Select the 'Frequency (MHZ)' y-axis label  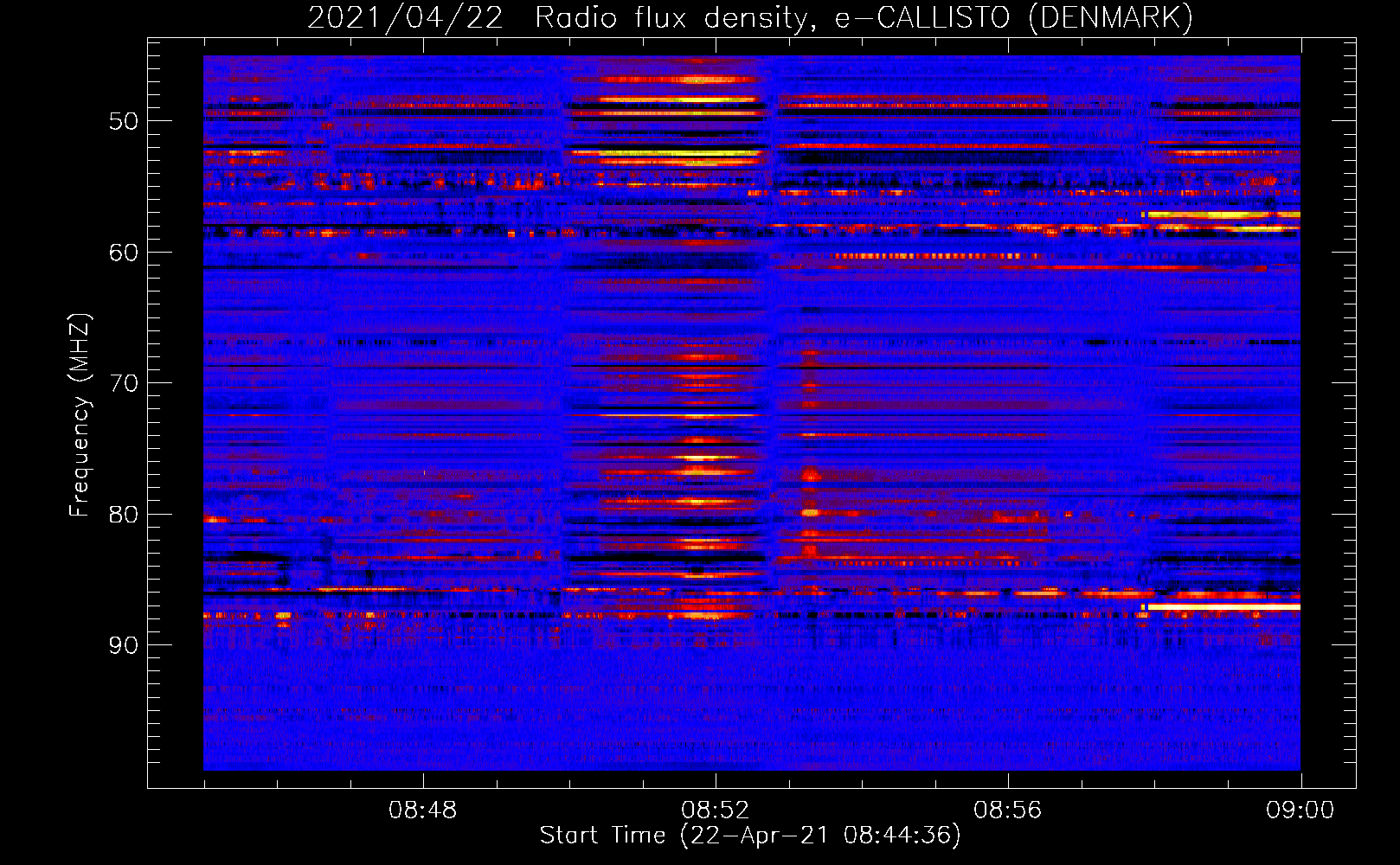pyautogui.click(x=80, y=415)
